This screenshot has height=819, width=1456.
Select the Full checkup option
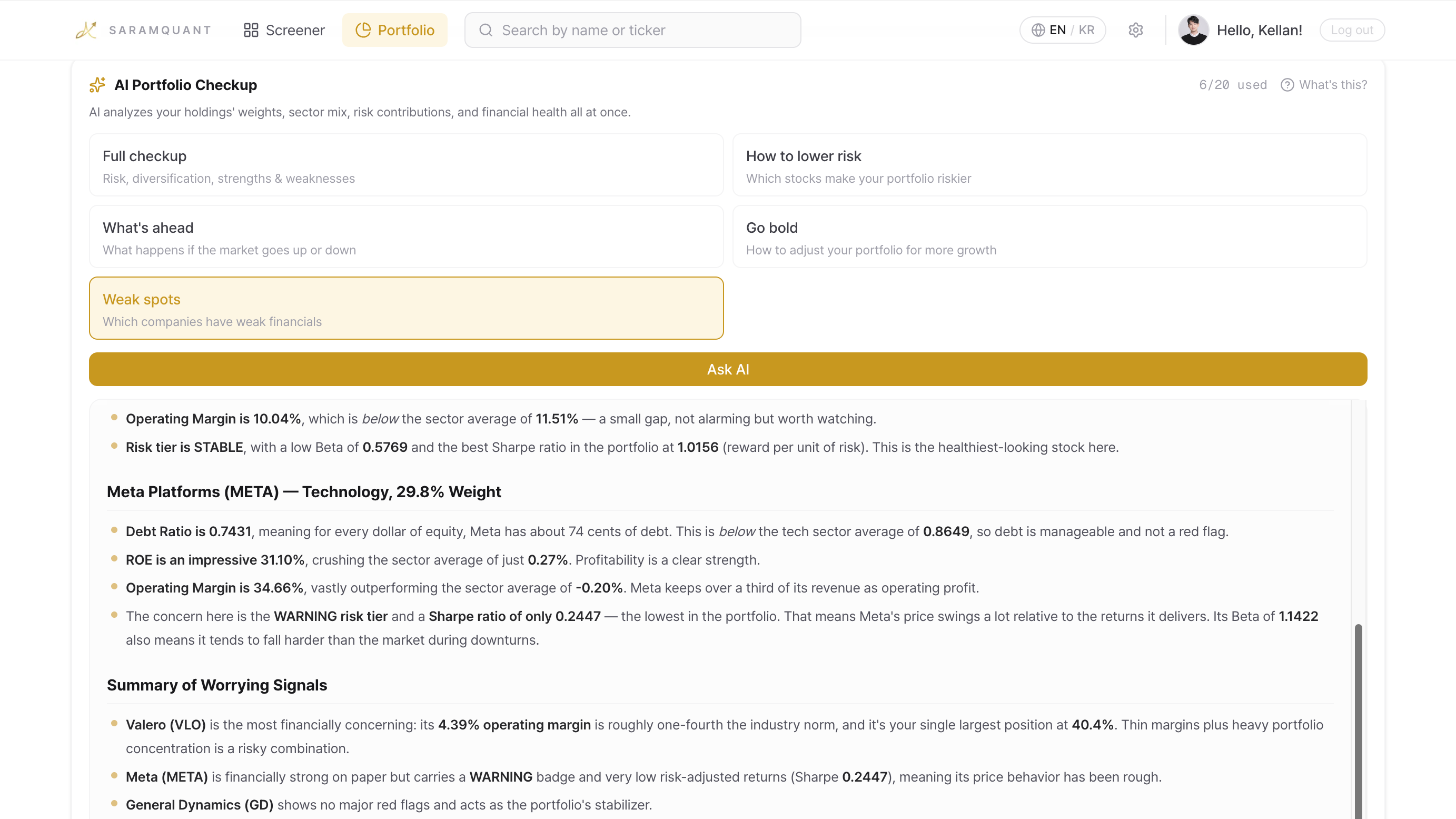coord(406,165)
